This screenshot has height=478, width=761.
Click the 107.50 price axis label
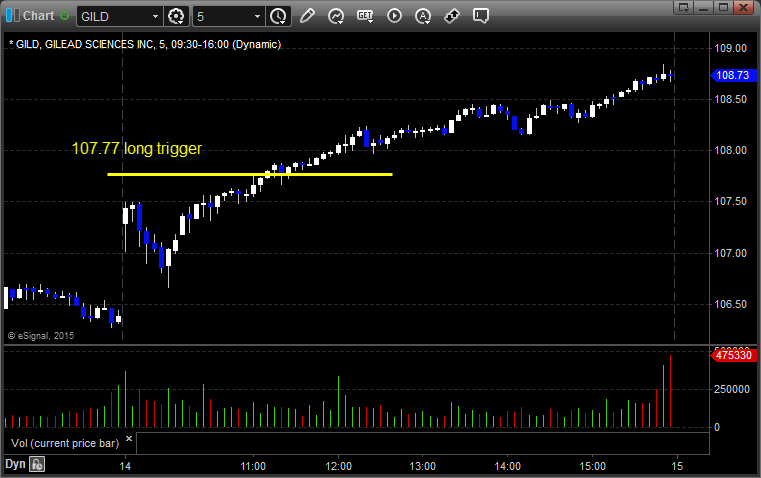tap(730, 201)
